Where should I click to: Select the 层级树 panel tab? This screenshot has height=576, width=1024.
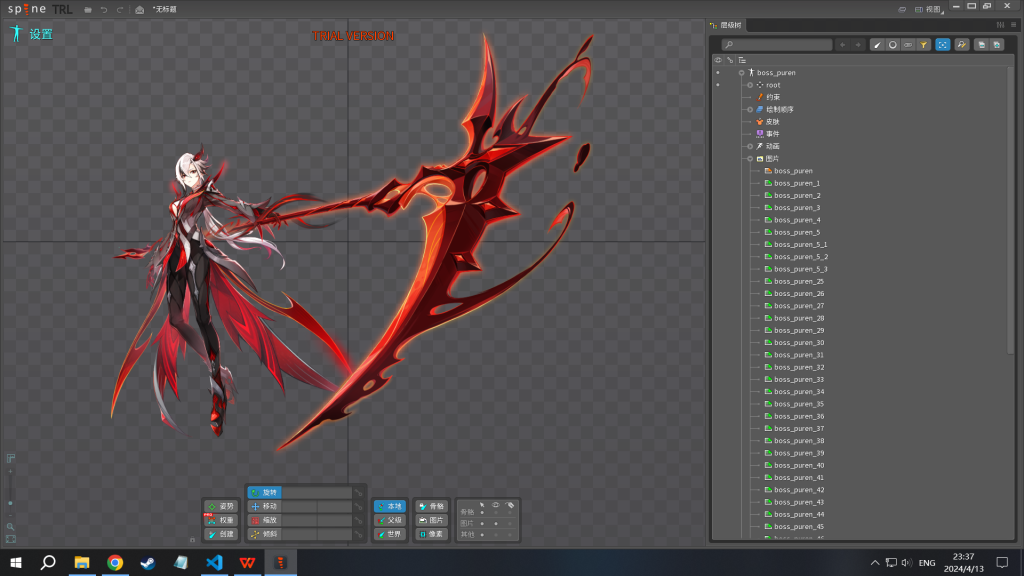click(x=726, y=25)
